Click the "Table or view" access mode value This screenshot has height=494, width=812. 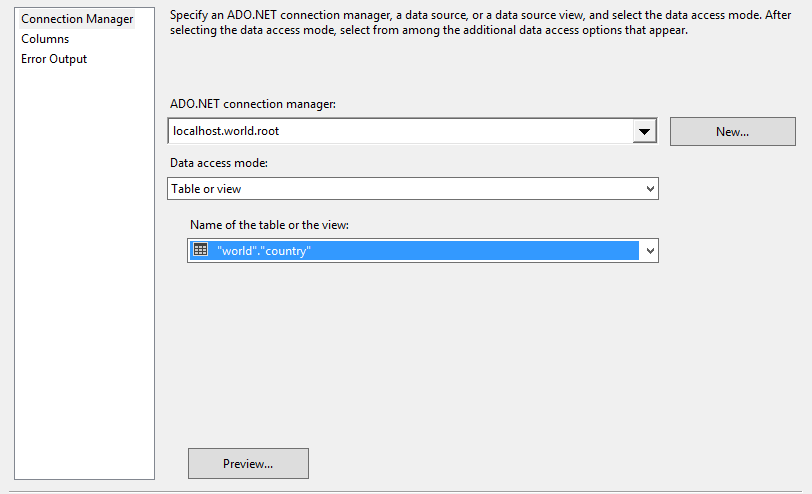coord(206,188)
